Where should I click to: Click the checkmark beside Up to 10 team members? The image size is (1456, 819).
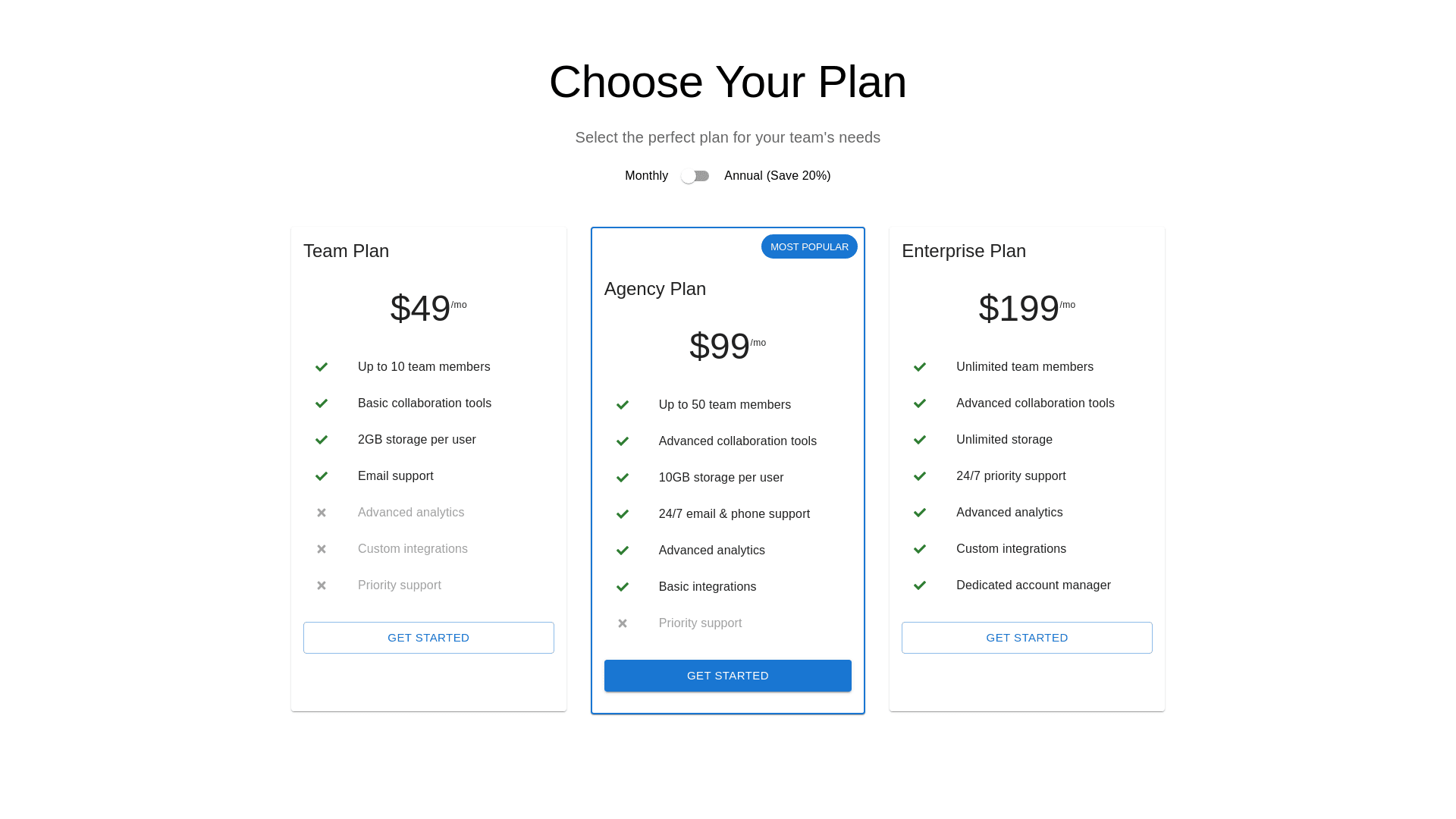(322, 367)
